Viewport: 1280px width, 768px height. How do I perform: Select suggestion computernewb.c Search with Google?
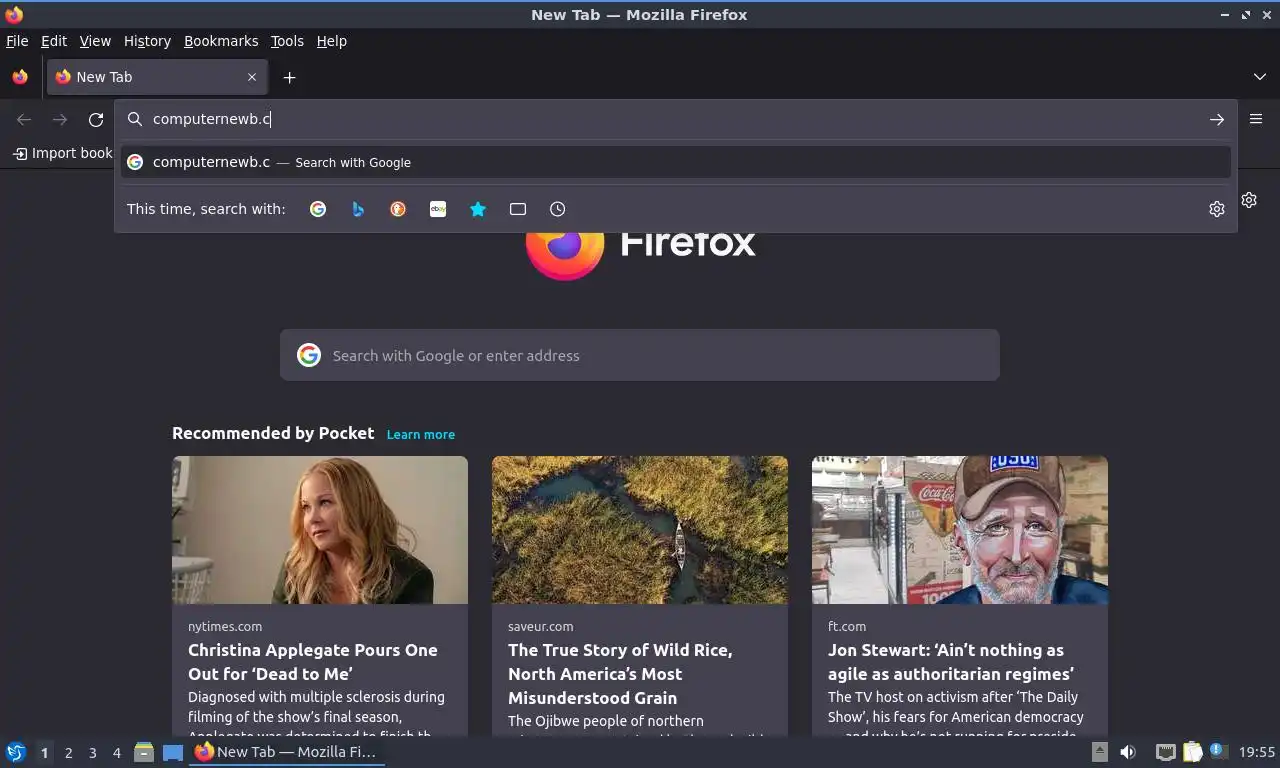pyautogui.click(x=676, y=162)
